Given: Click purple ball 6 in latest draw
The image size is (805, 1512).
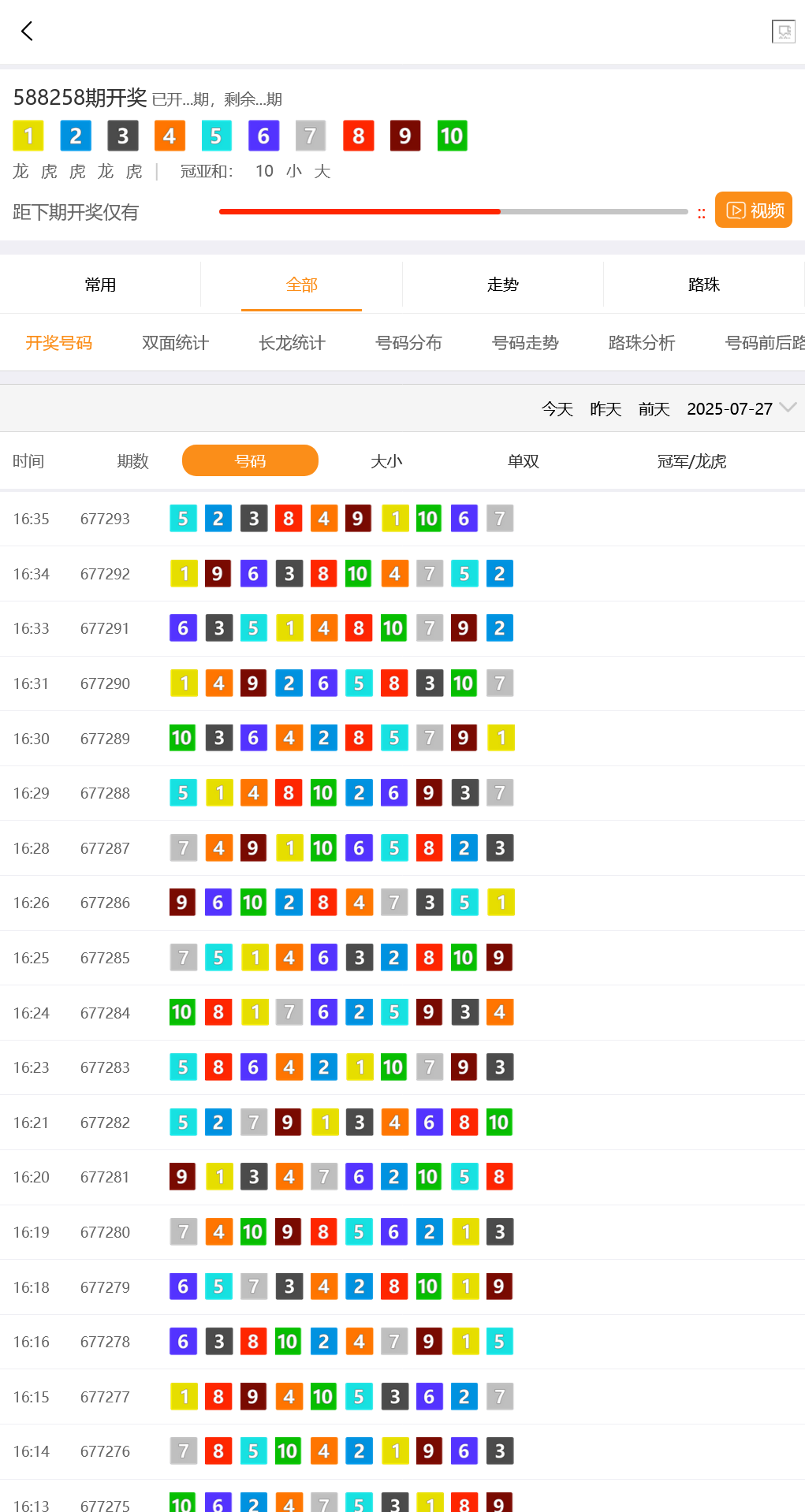Looking at the screenshot, I should point(263,136).
